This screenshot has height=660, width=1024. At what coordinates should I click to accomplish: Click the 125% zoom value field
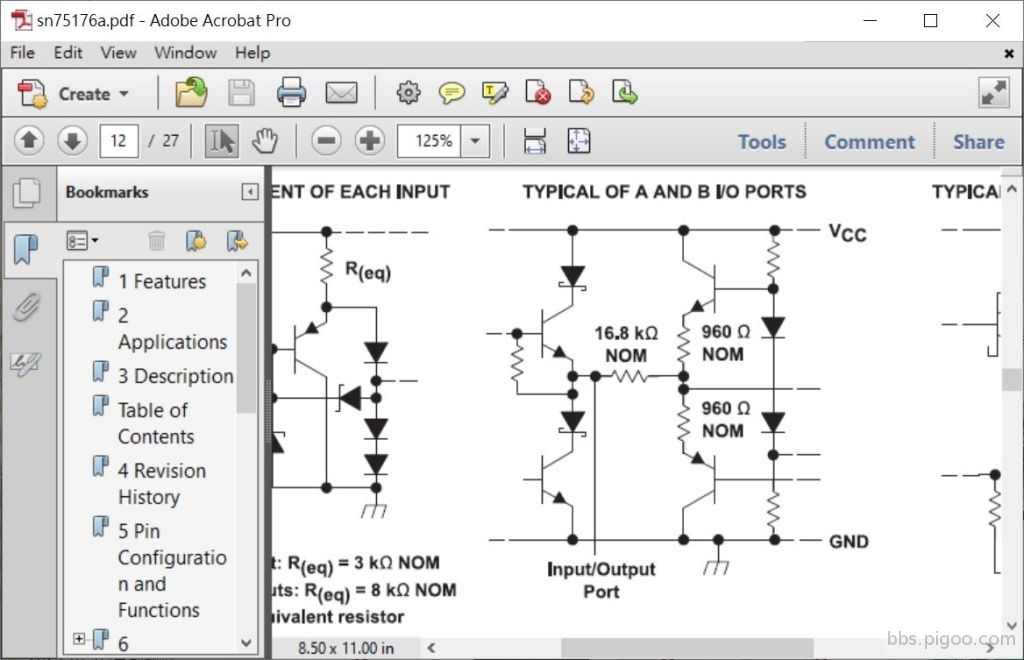(429, 140)
